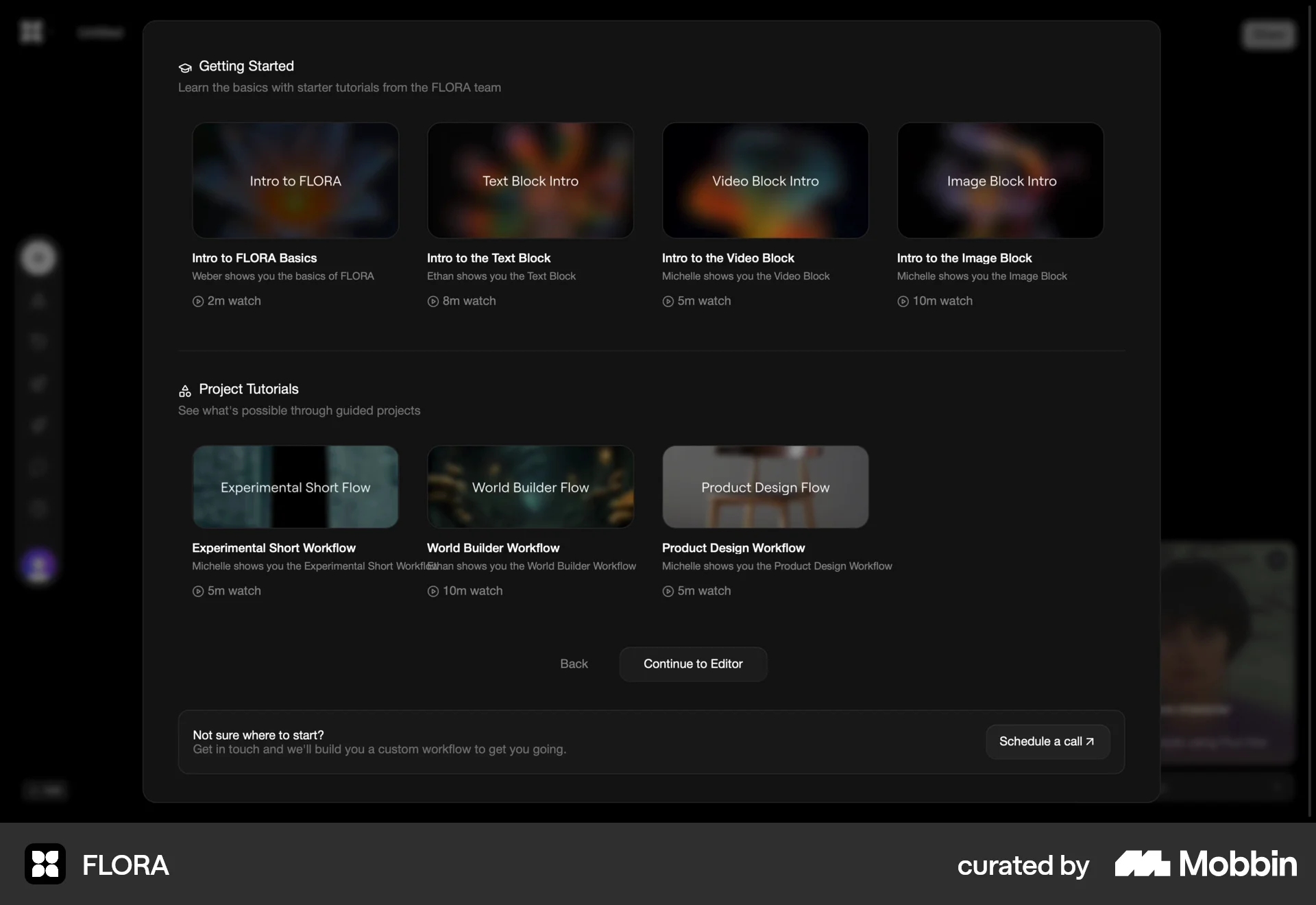Click the Project Tutorials shapes icon
The image size is (1316, 905).
(185, 391)
